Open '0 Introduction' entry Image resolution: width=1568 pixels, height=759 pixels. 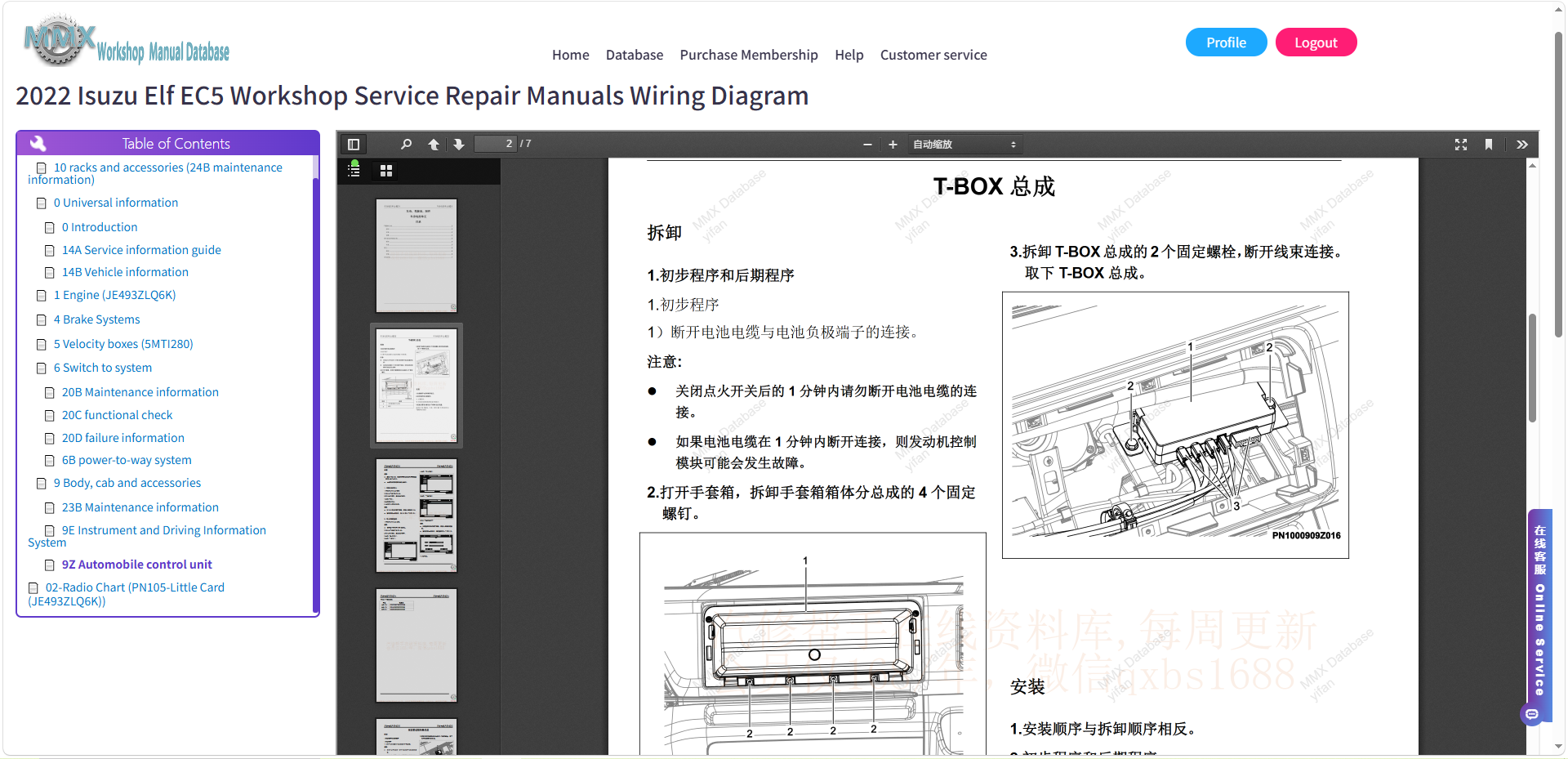point(100,227)
